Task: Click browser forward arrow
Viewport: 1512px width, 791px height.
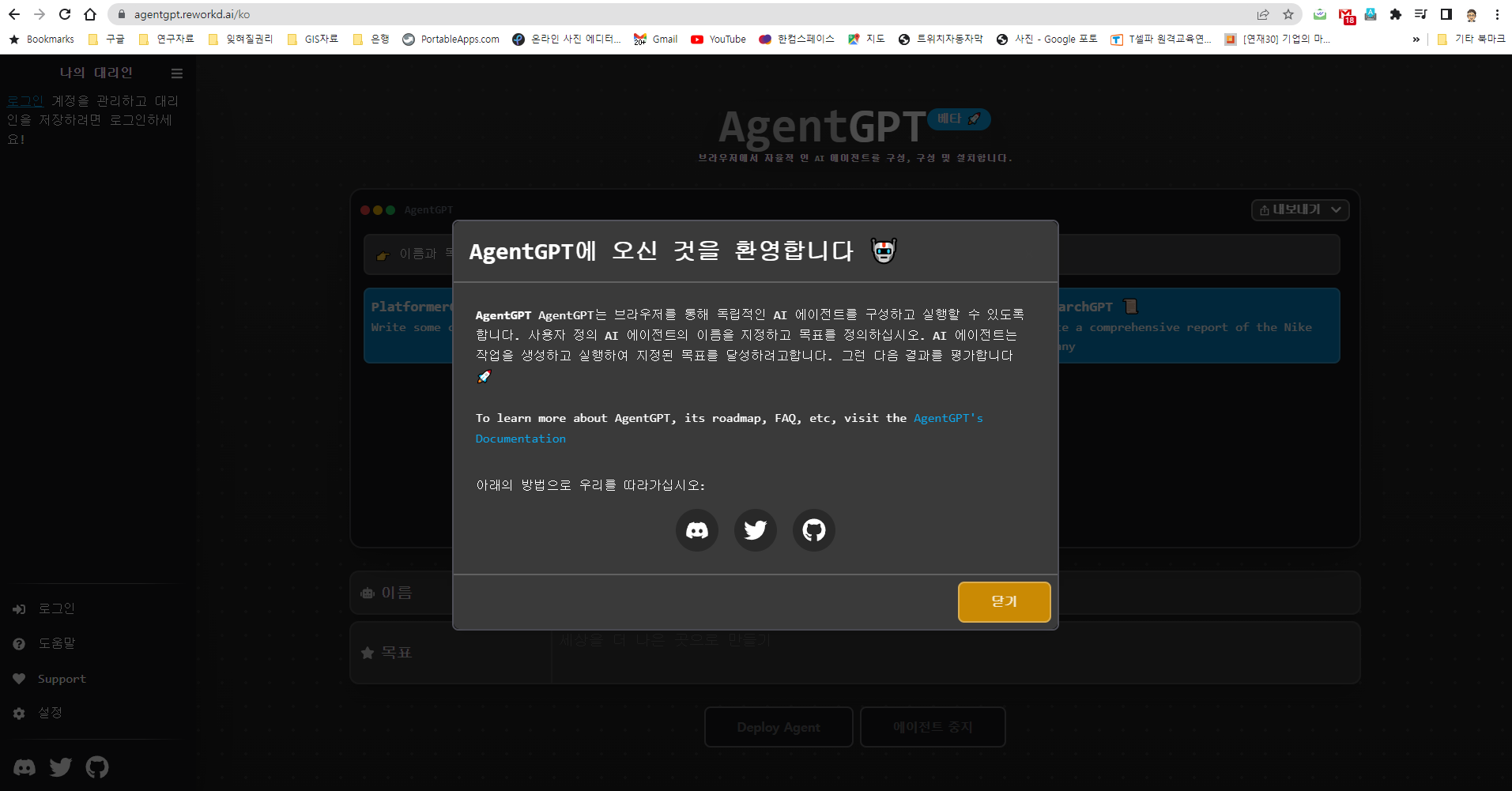Action: (x=40, y=14)
